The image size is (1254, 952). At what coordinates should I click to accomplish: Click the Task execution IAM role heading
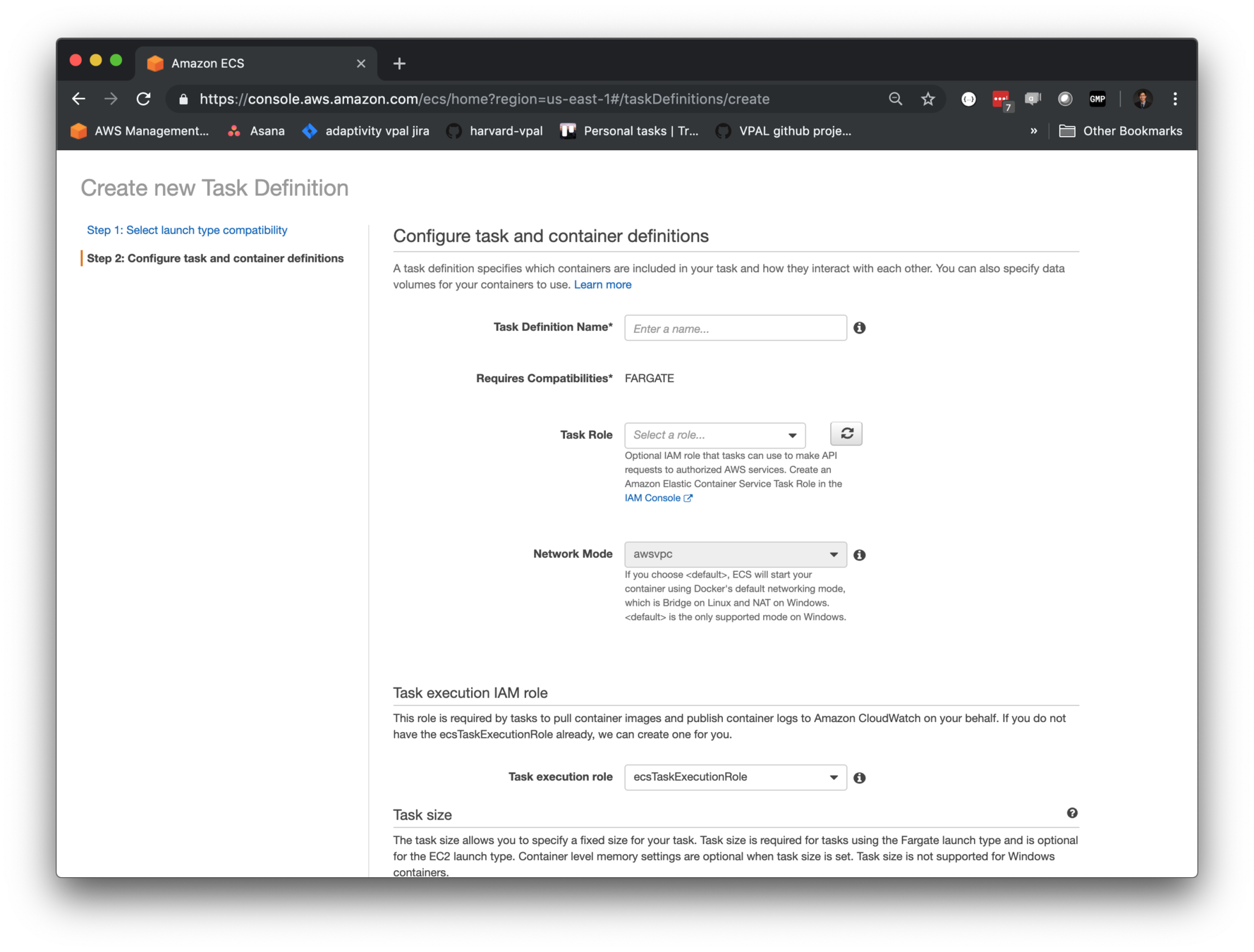coord(470,693)
